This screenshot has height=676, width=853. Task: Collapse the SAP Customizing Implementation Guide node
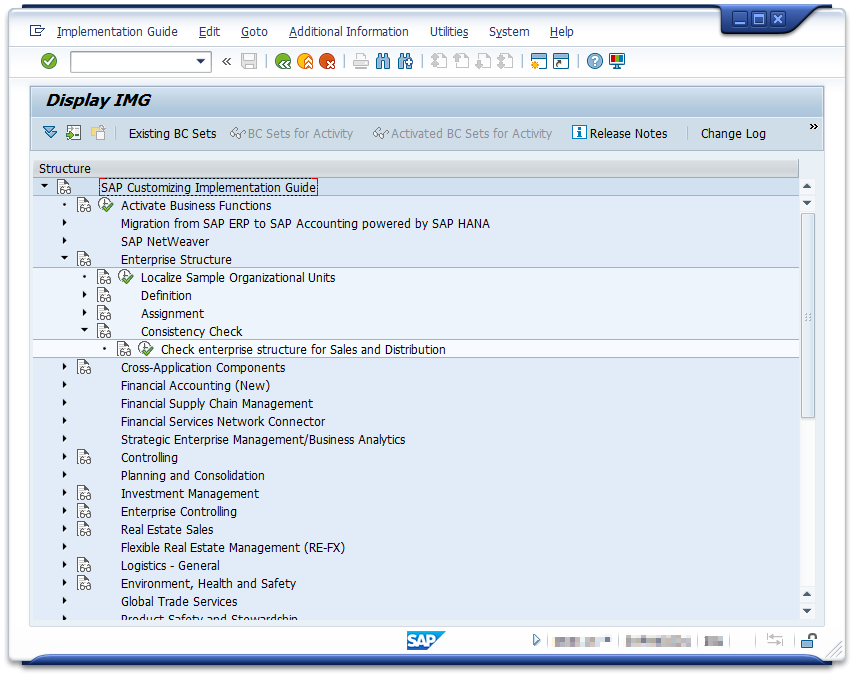(45, 187)
